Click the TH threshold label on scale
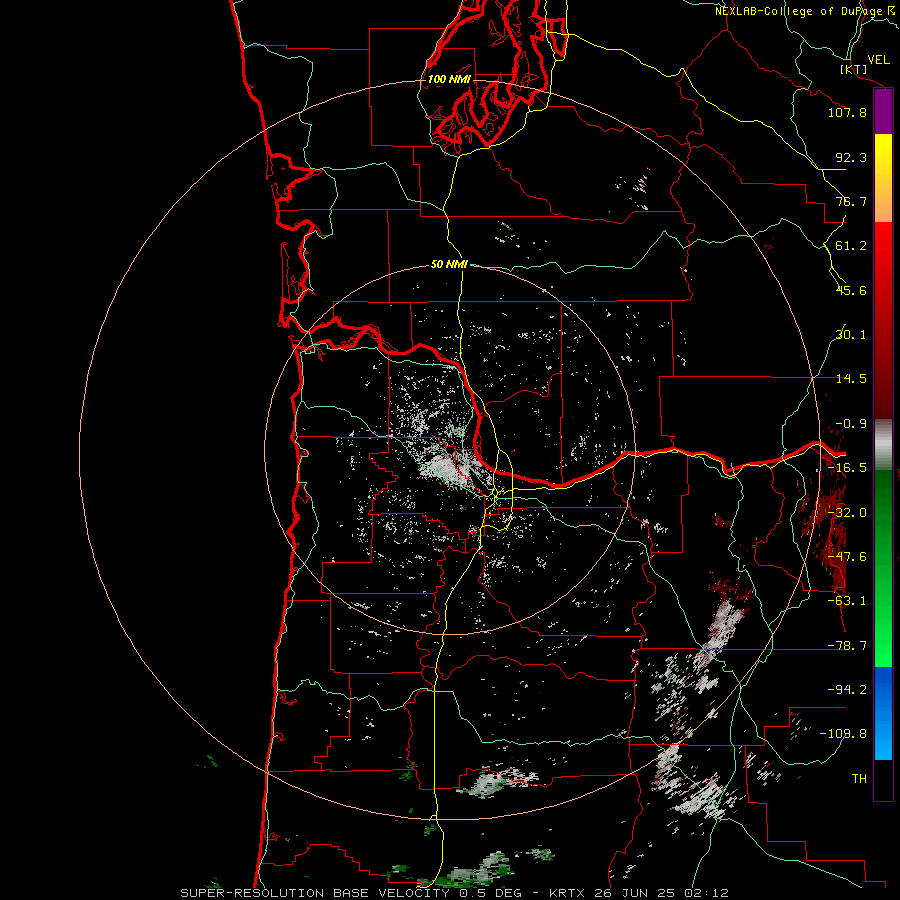 [x=859, y=779]
